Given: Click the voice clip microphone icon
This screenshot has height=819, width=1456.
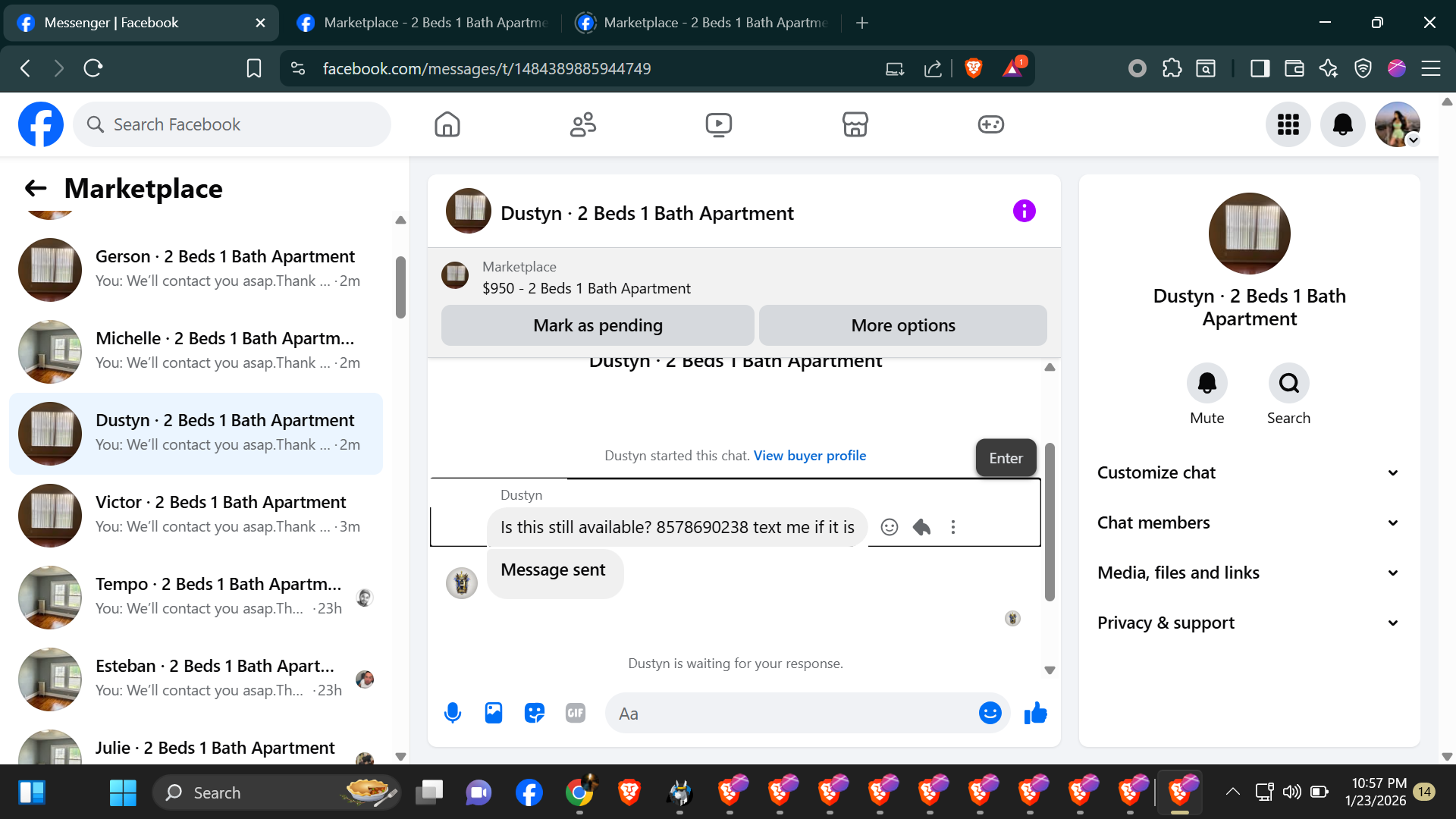Looking at the screenshot, I should (x=453, y=713).
